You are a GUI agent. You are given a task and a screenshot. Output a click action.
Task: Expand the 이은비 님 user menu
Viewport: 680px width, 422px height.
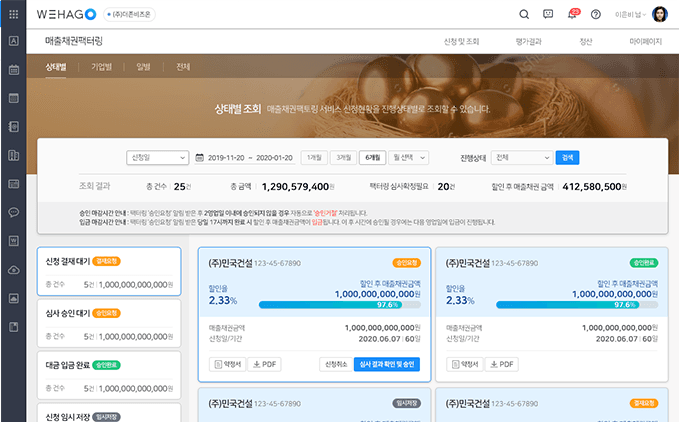click(x=630, y=14)
